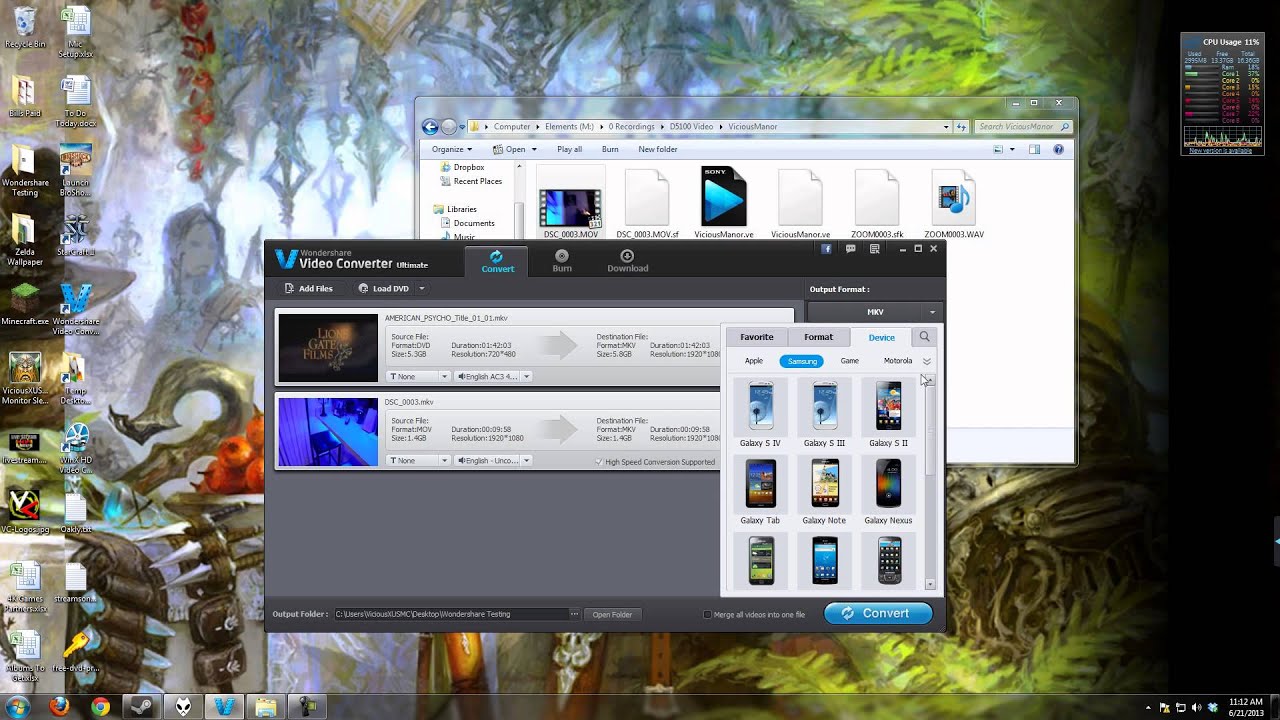Open the Load DVD dropdown arrow

click(x=422, y=289)
